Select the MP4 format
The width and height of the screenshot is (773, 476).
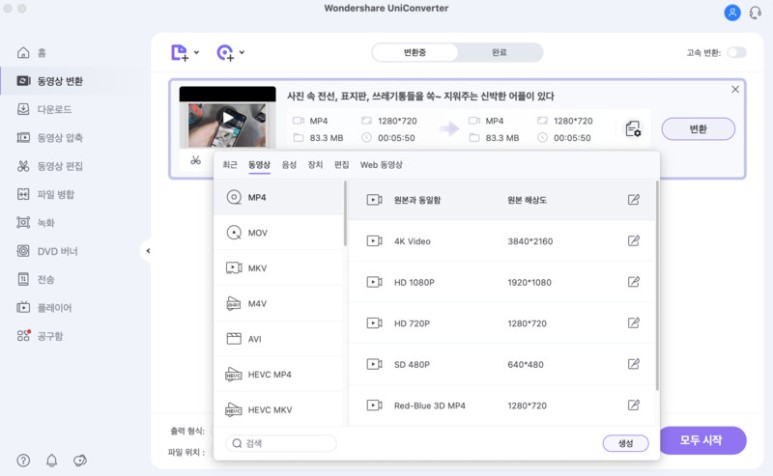pos(279,197)
